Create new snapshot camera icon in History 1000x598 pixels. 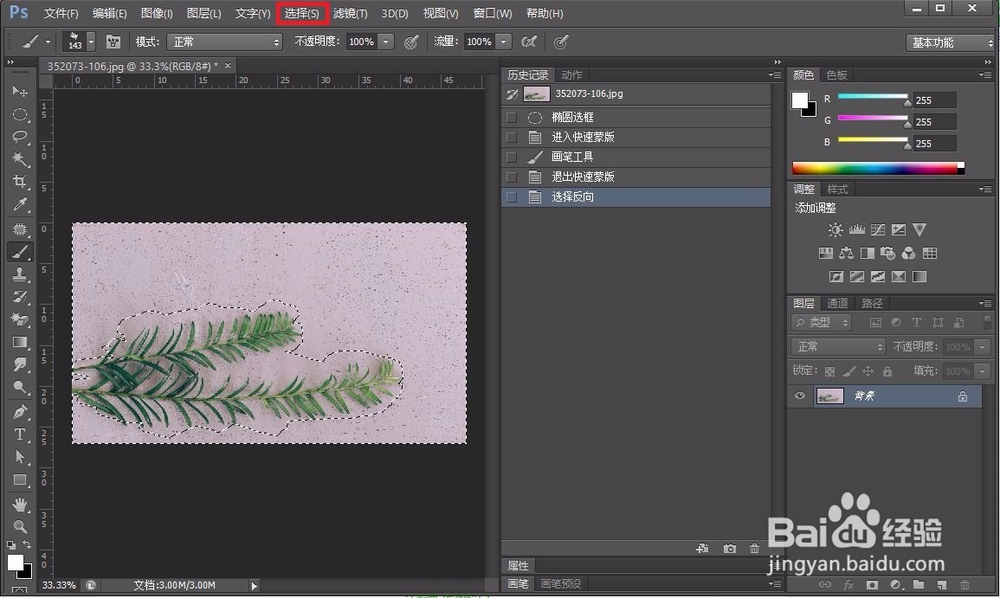(x=730, y=548)
